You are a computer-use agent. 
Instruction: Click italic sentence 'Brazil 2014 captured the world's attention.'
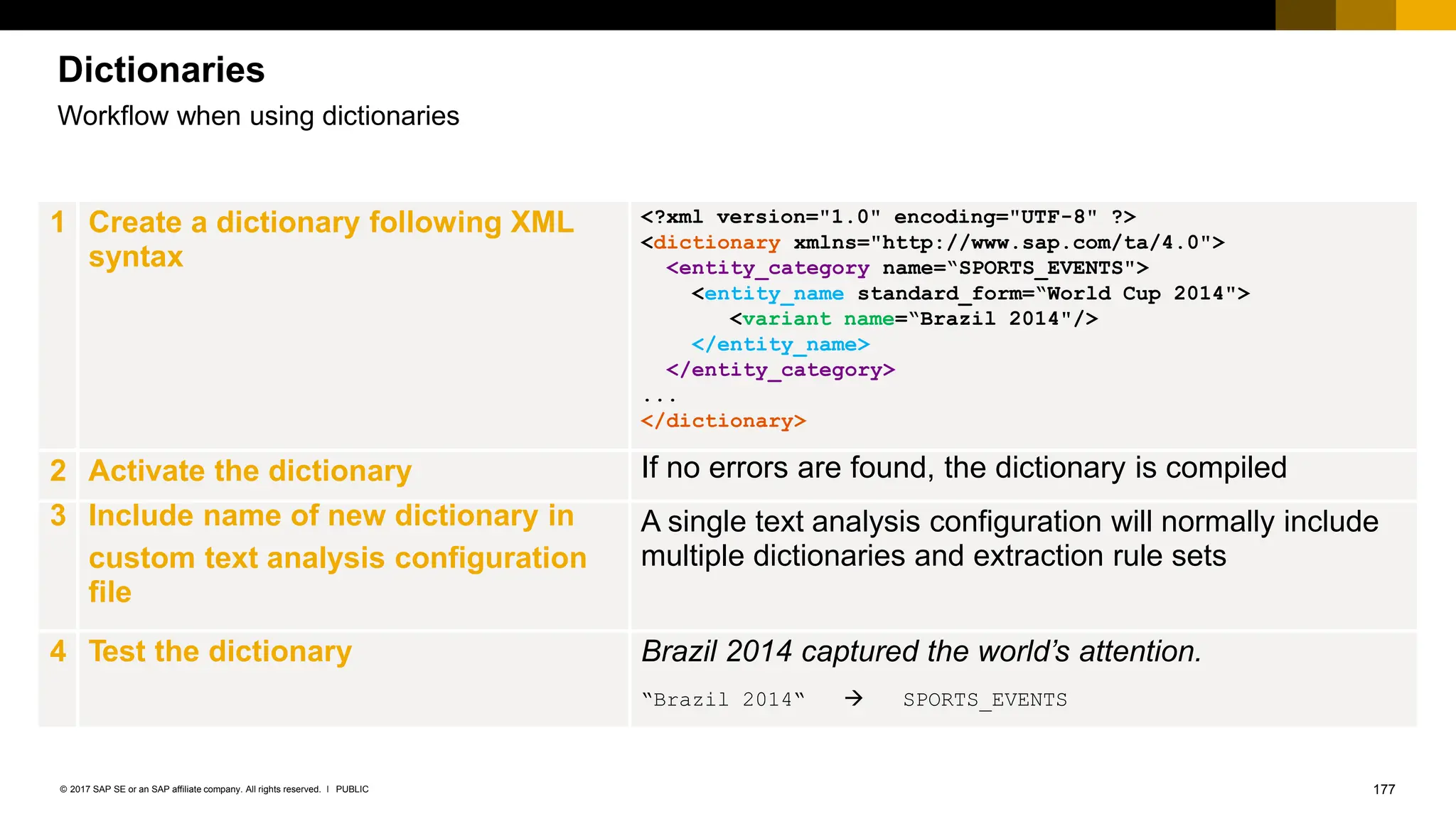921,651
